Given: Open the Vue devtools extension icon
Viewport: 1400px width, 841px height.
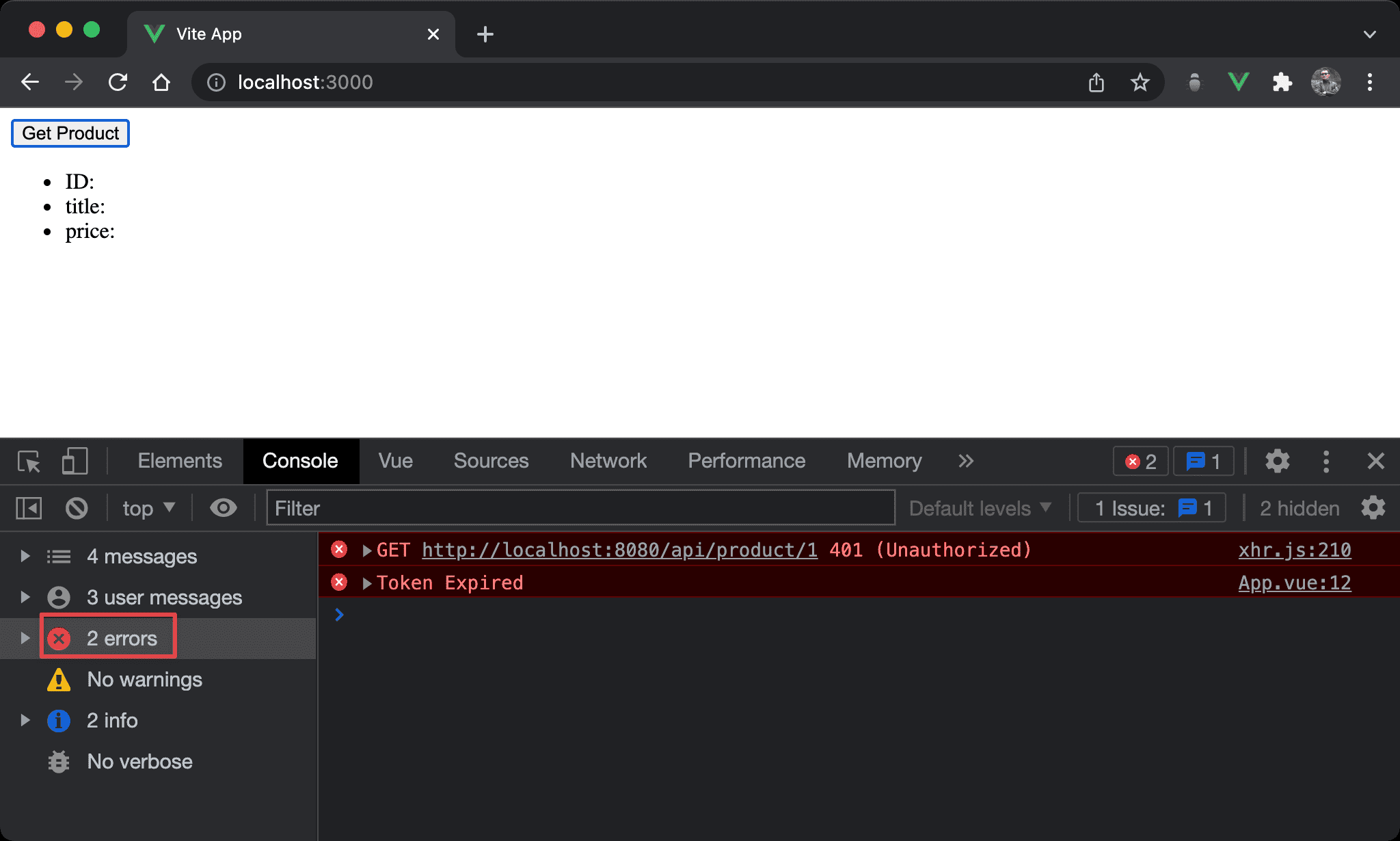Looking at the screenshot, I should pos(1239,83).
